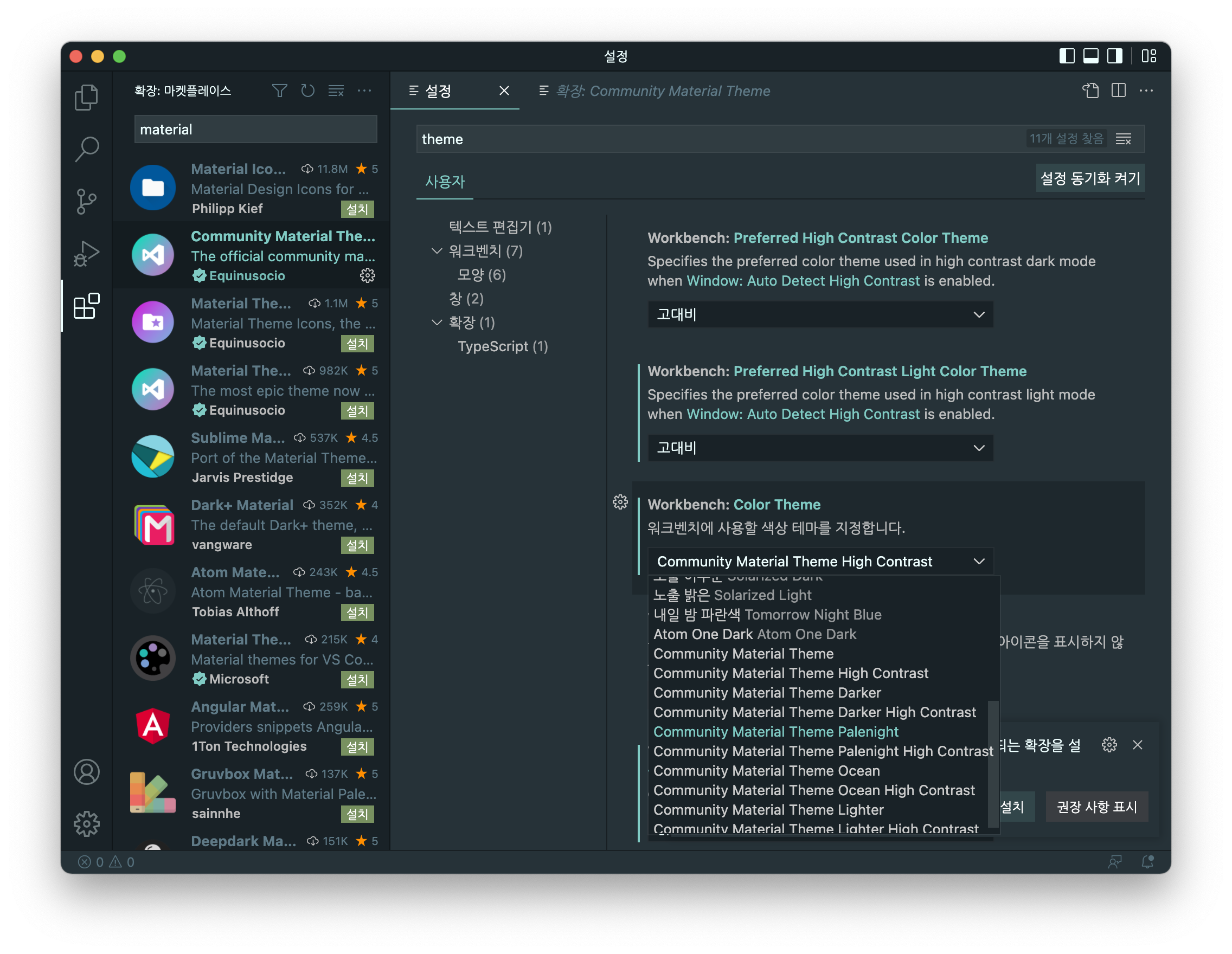Open Preferred High Contrast Color Theme dropdown
Viewport: 1232px width, 954px height.
click(x=820, y=314)
